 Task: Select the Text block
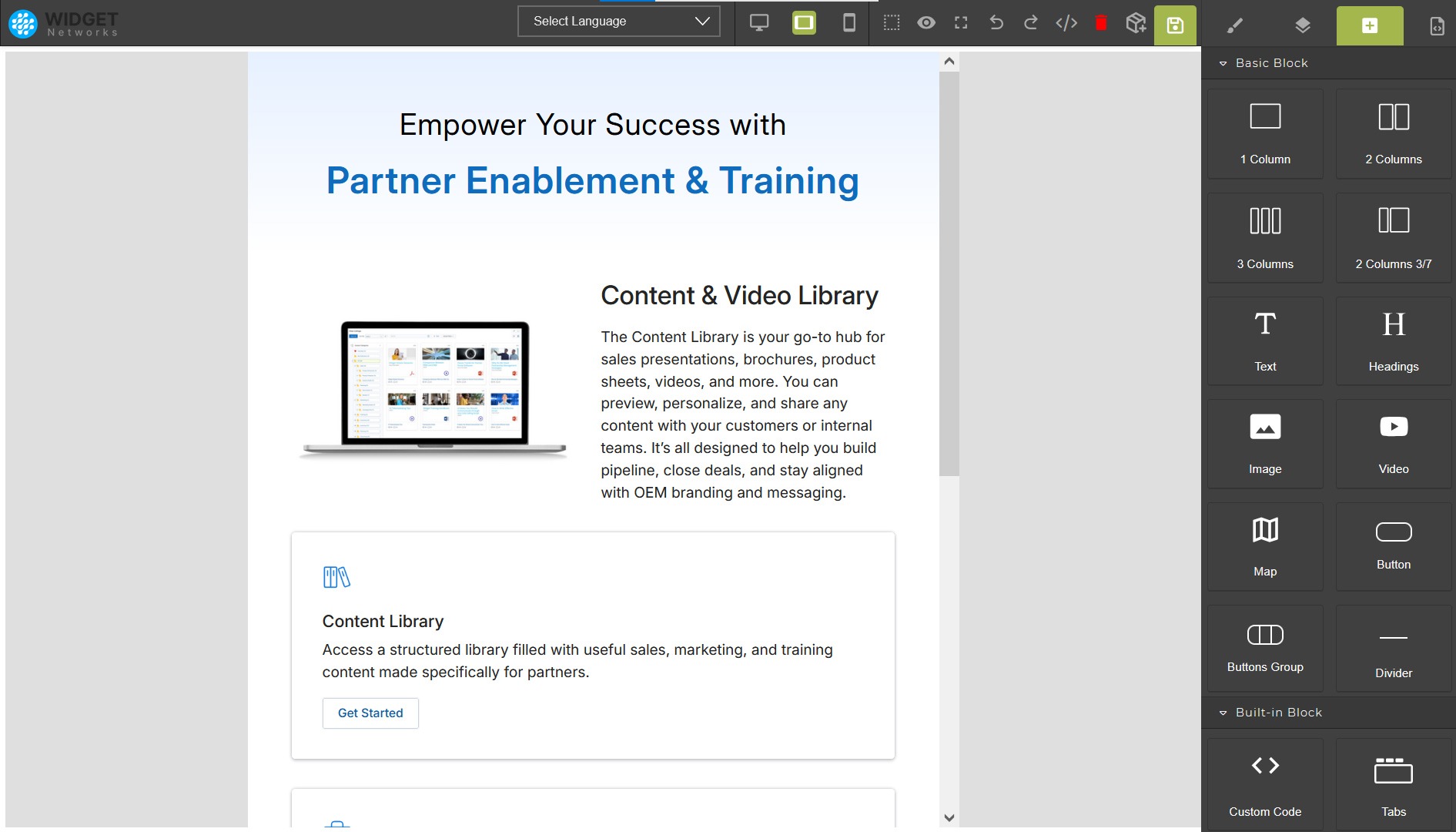1265,341
